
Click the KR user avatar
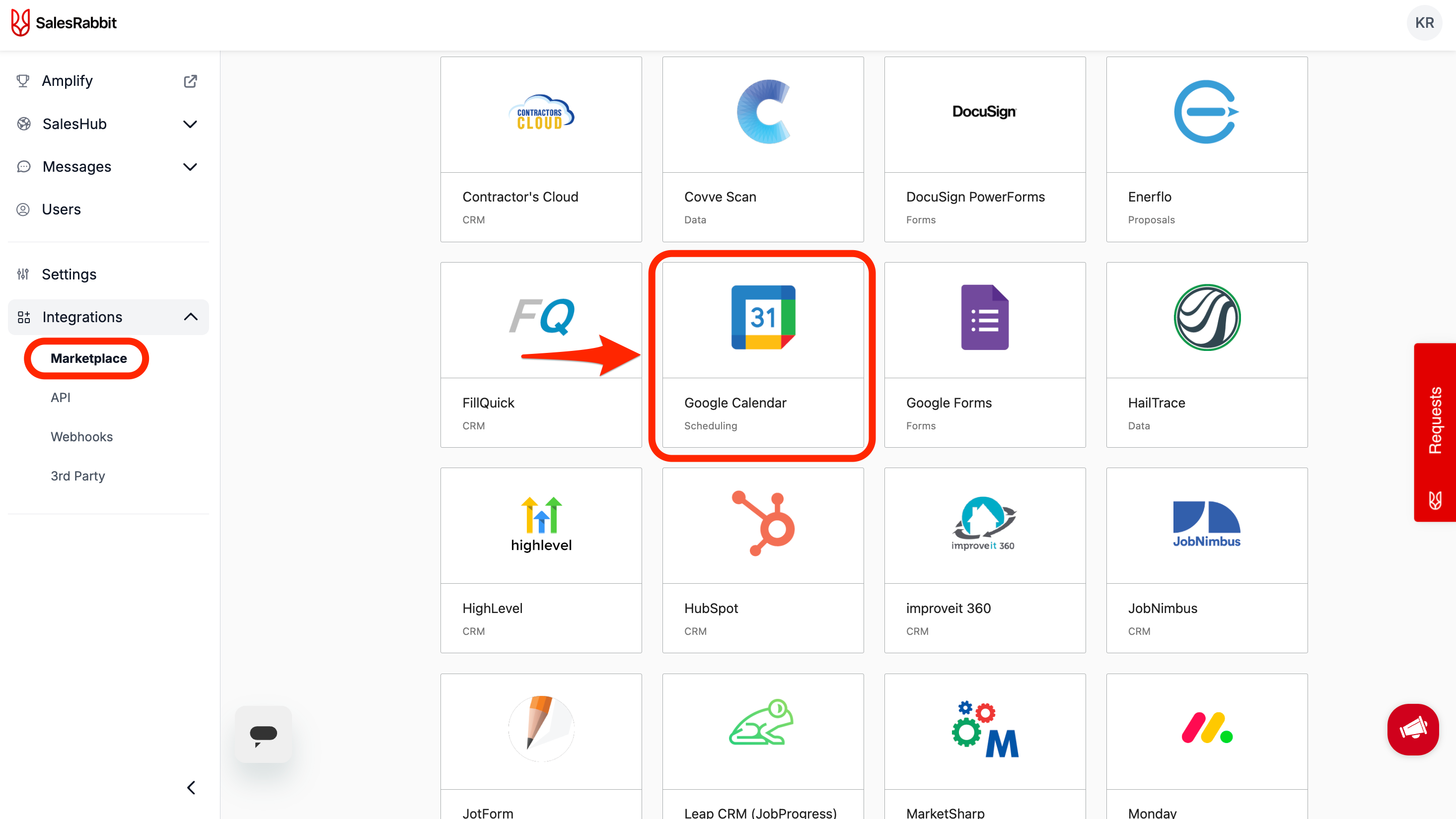pos(1424,23)
